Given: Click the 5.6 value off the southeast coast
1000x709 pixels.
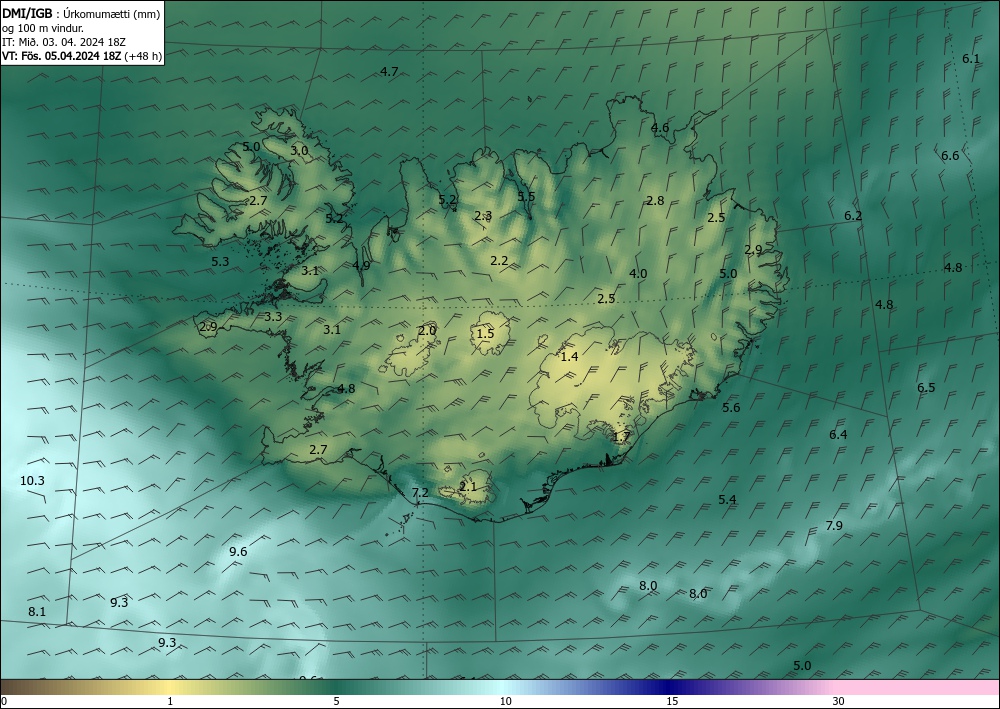Looking at the screenshot, I should coord(731,407).
